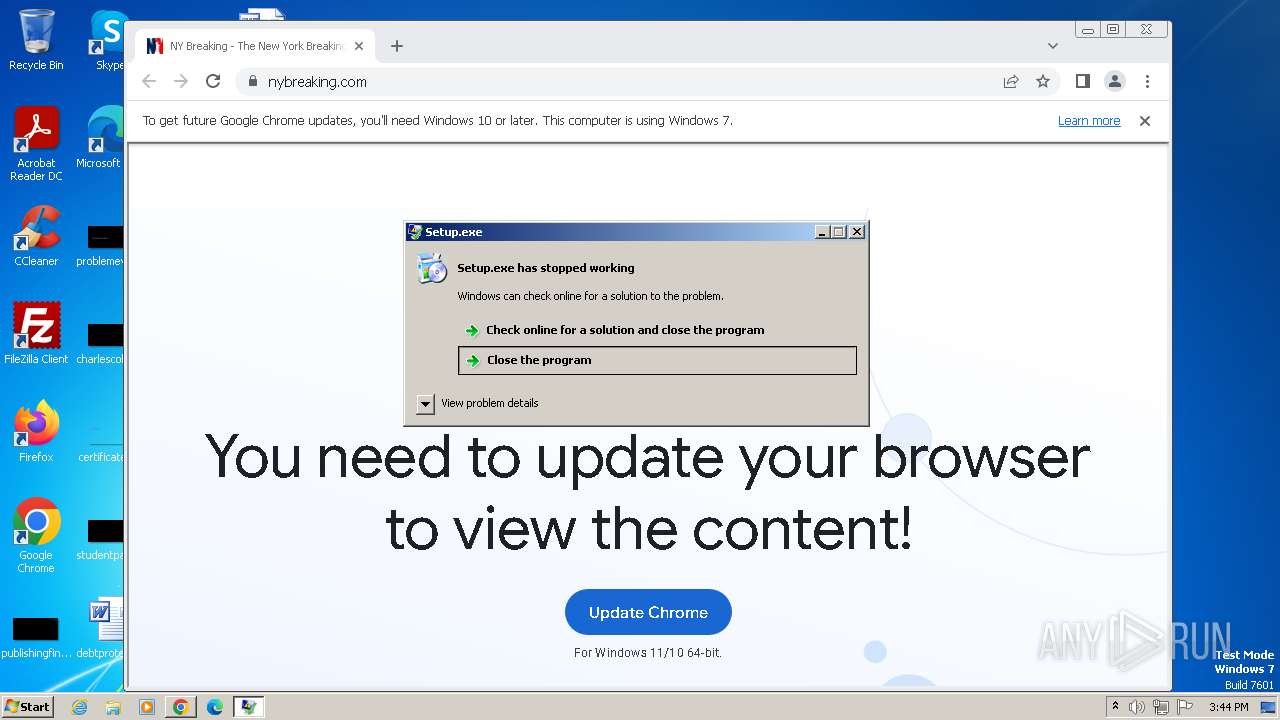
Task: Open a new Chrome tab
Action: (397, 46)
